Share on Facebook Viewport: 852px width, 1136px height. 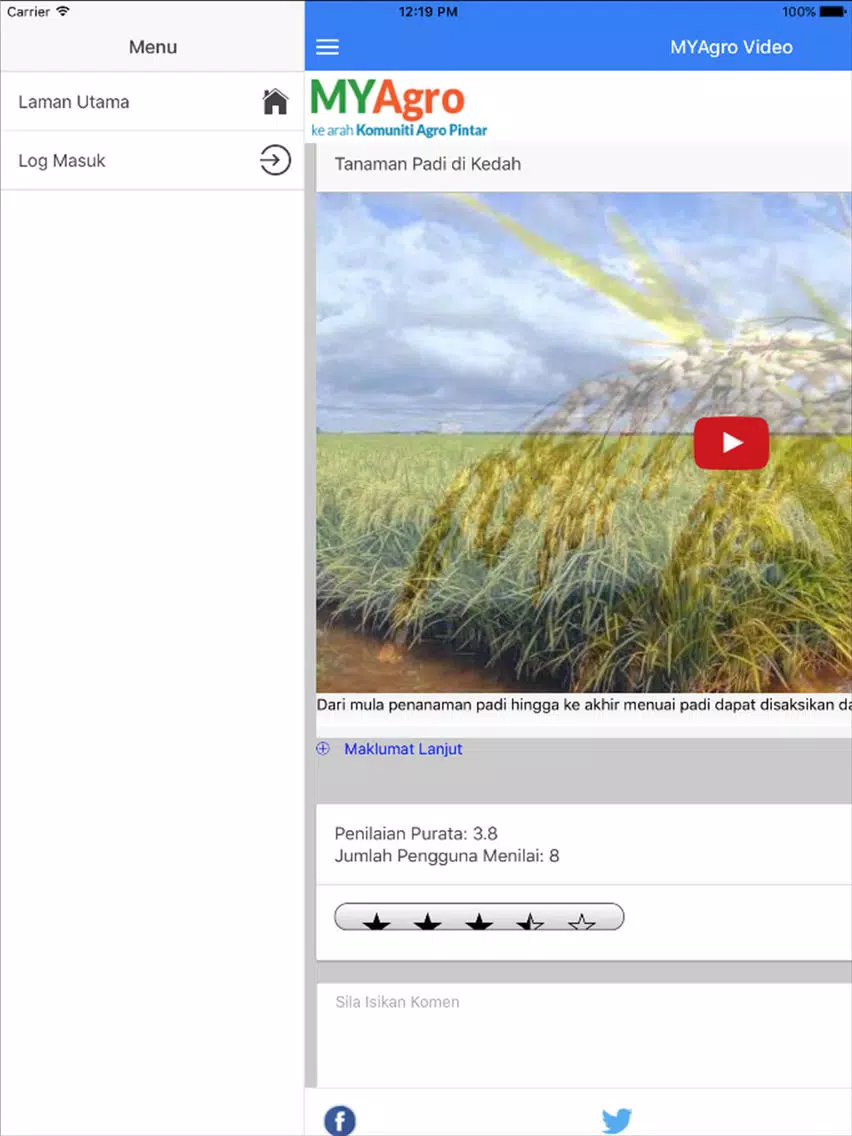[340, 1120]
